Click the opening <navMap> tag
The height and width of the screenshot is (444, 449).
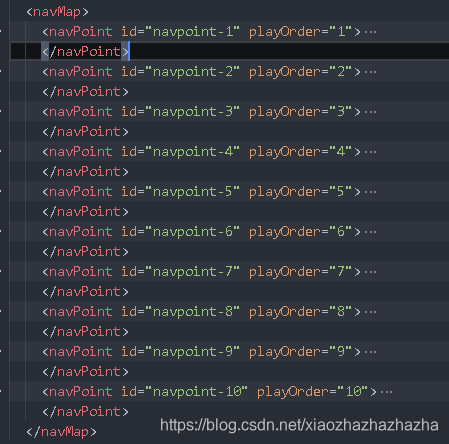click(58, 12)
